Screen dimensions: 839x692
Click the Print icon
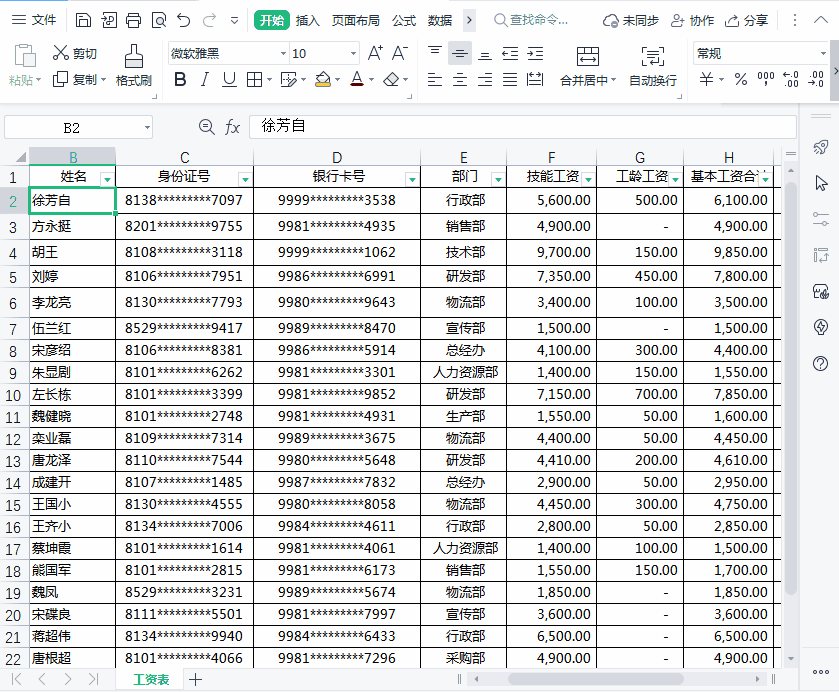133,20
